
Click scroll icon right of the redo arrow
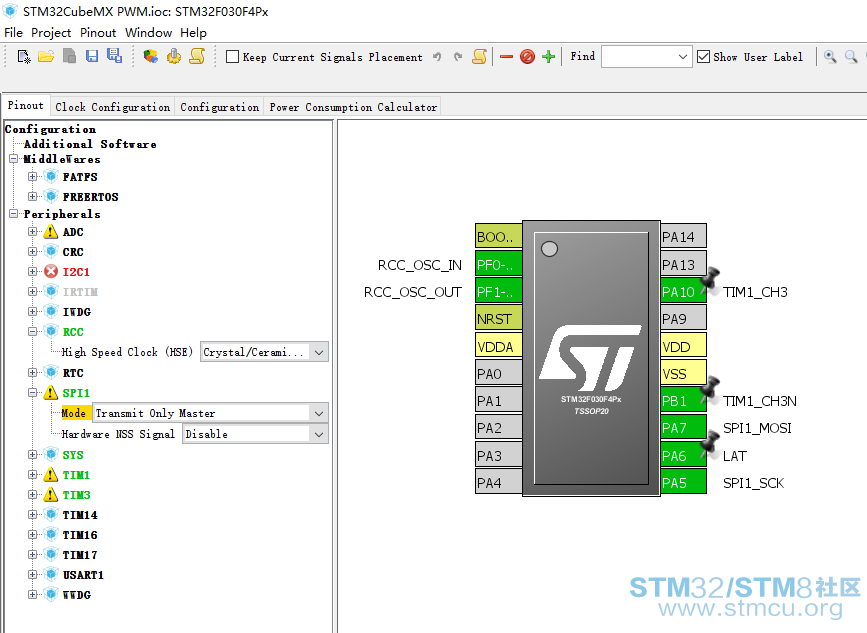(x=480, y=56)
